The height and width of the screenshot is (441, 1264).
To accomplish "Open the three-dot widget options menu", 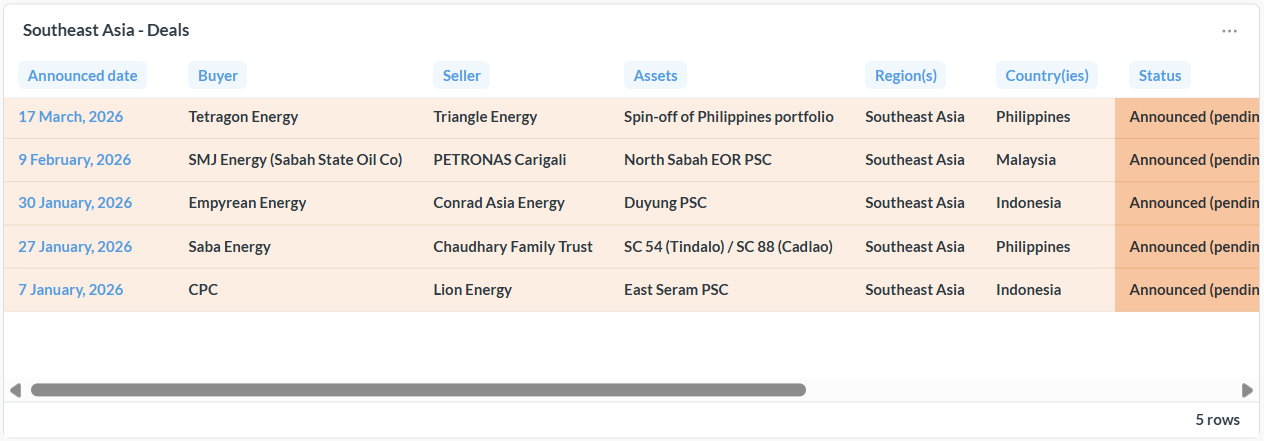I will coord(1229,31).
